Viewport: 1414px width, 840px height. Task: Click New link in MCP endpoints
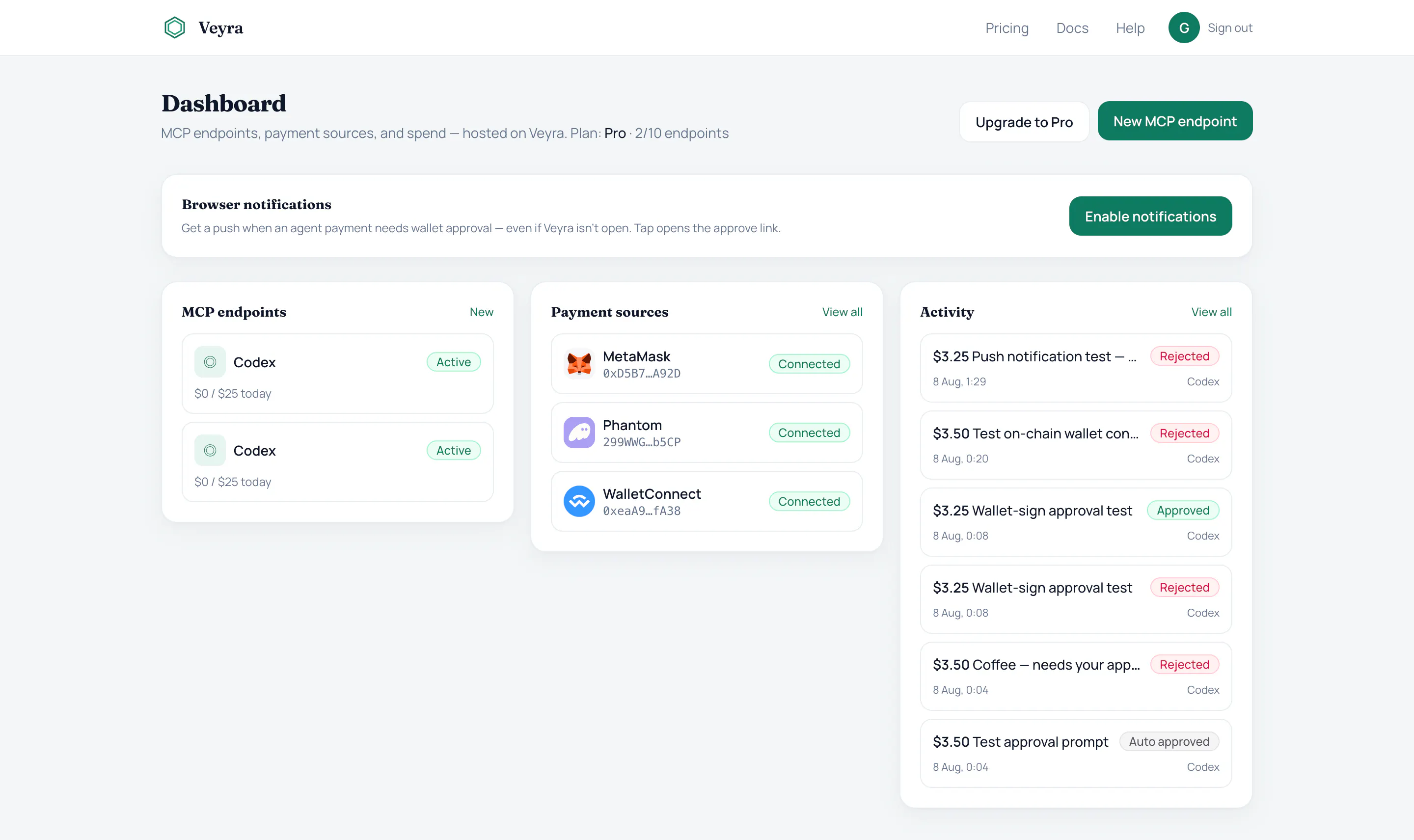tap(481, 312)
